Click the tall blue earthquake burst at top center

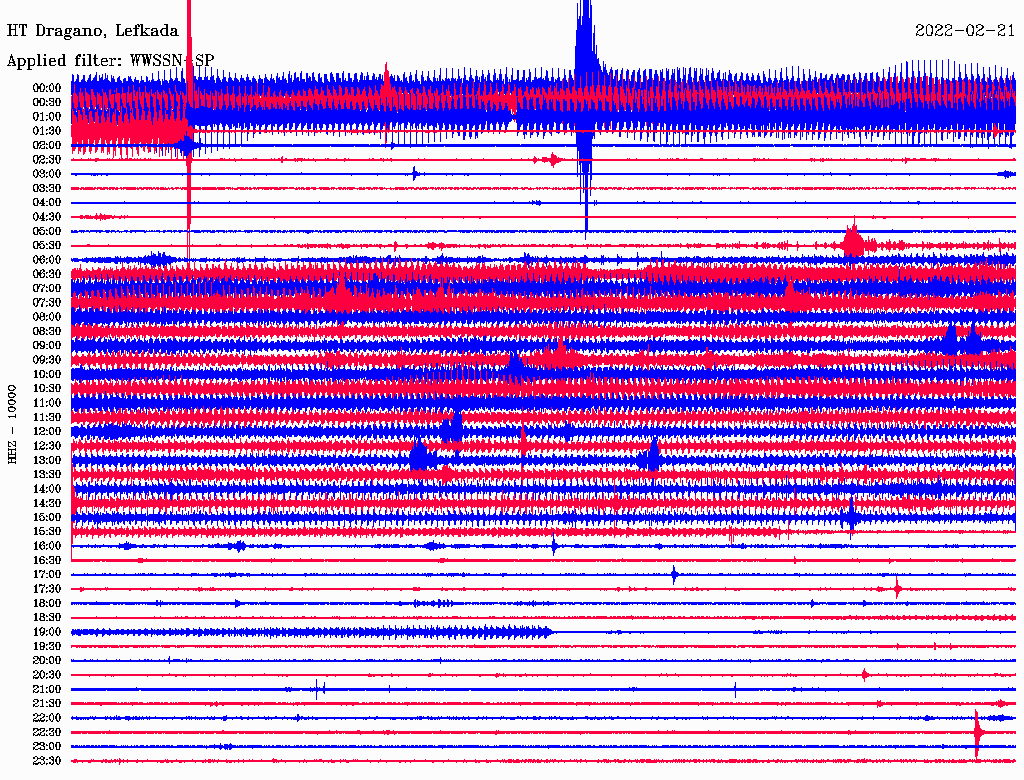586,60
